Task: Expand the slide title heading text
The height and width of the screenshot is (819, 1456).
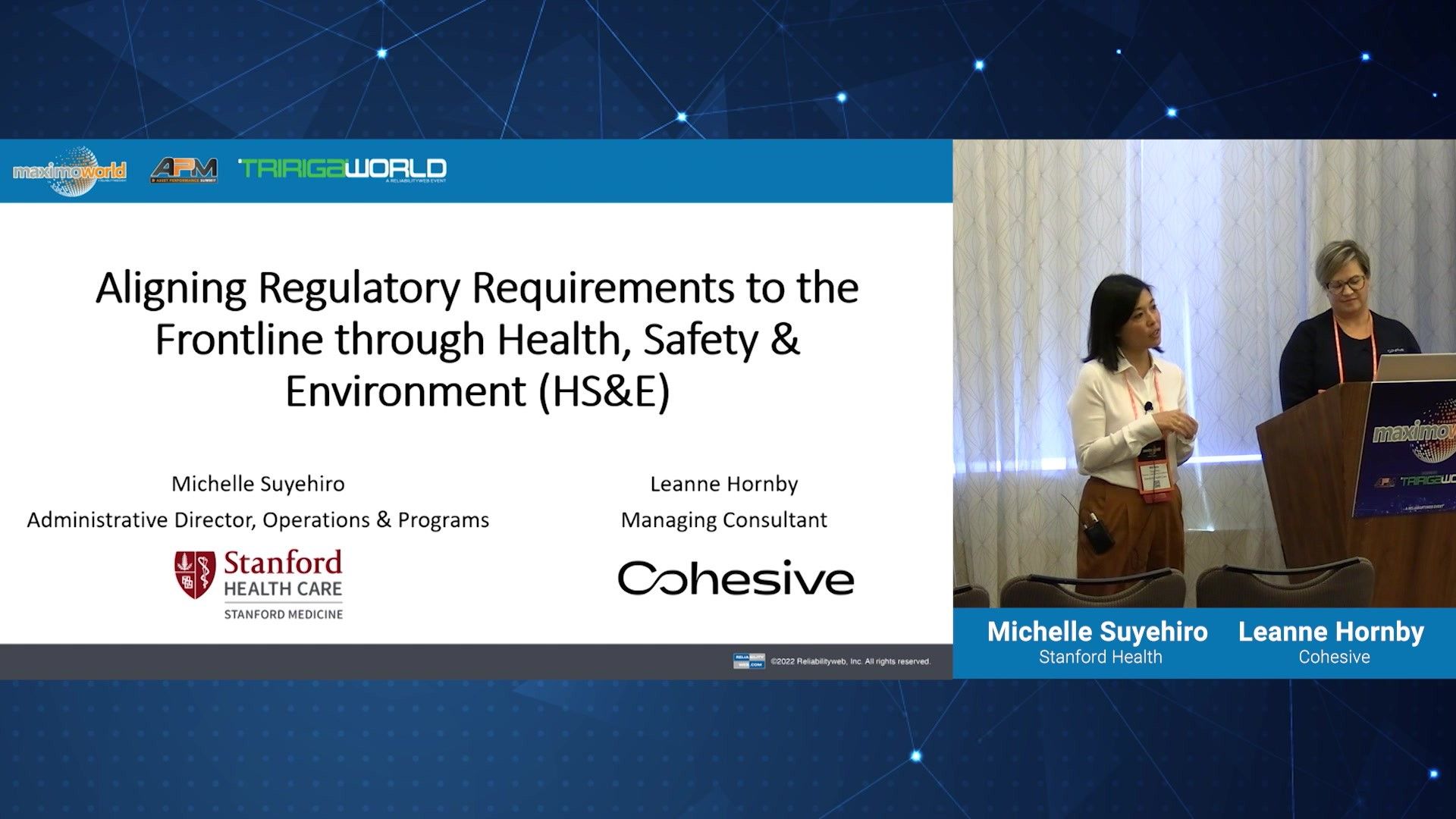Action: coord(476,339)
